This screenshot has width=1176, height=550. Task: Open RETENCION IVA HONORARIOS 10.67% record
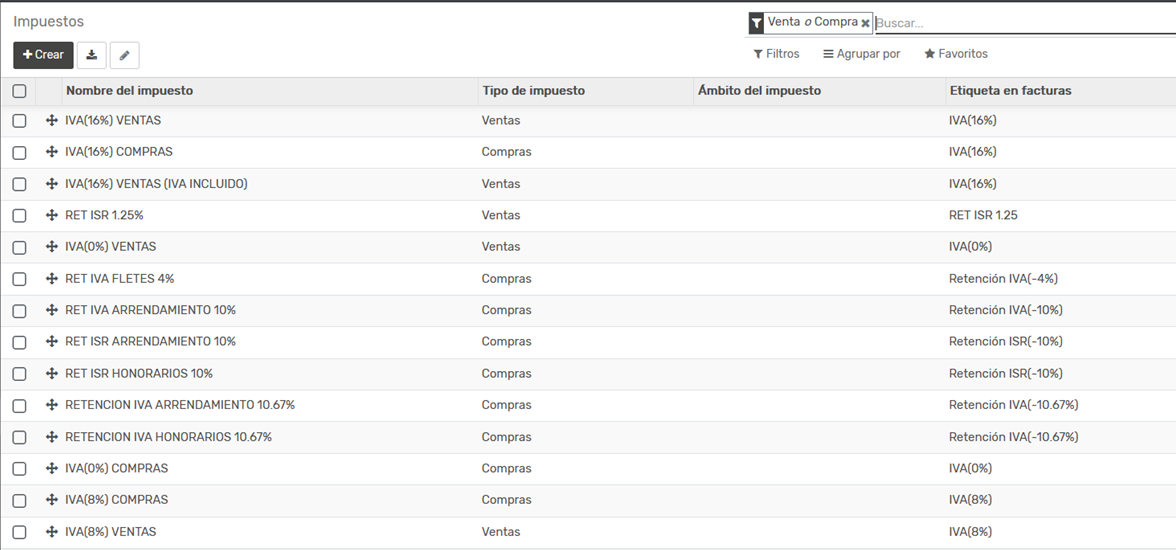point(168,437)
